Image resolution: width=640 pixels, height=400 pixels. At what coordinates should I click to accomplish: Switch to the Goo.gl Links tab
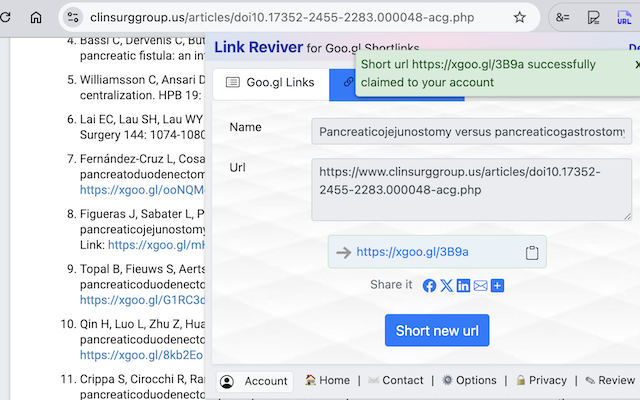tap(270, 82)
